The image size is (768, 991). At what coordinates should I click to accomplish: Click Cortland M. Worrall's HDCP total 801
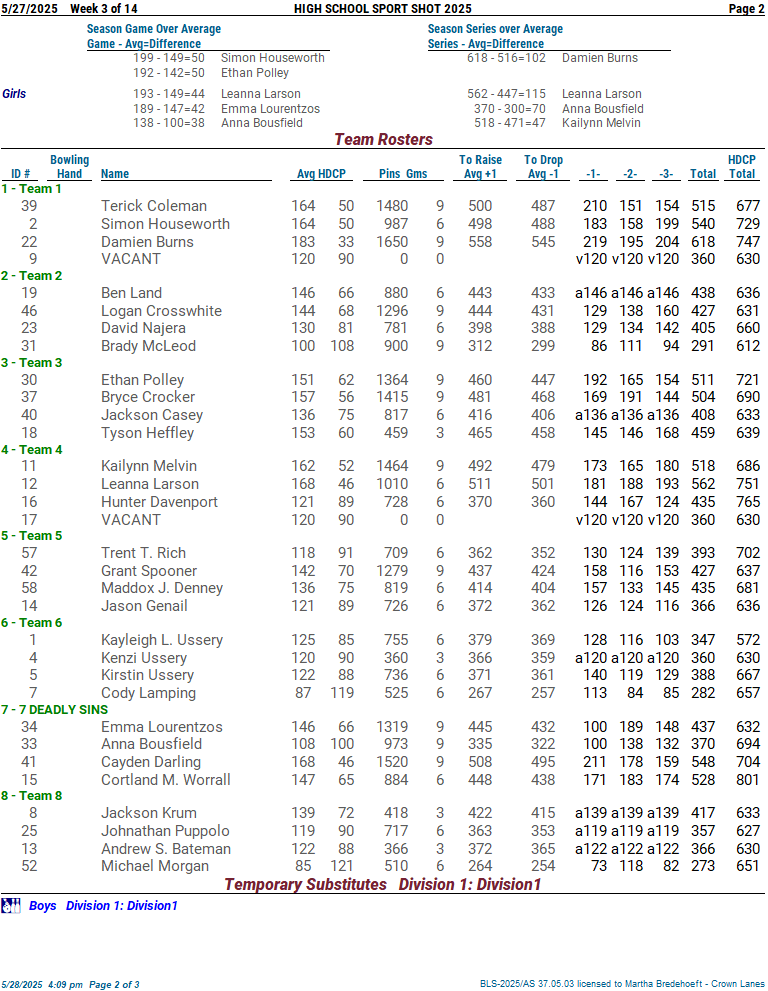[748, 780]
